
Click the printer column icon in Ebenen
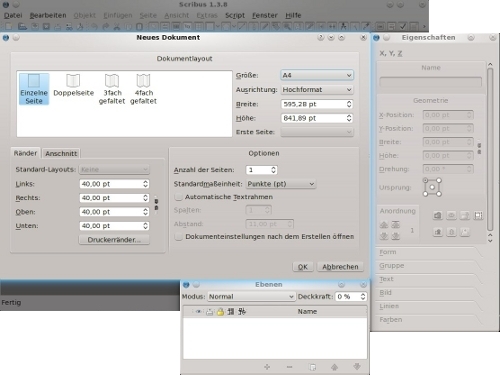(x=209, y=312)
